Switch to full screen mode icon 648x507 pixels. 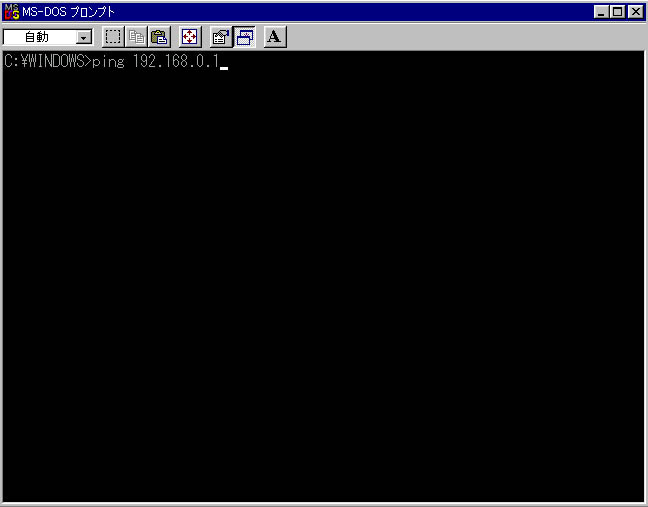(190, 37)
